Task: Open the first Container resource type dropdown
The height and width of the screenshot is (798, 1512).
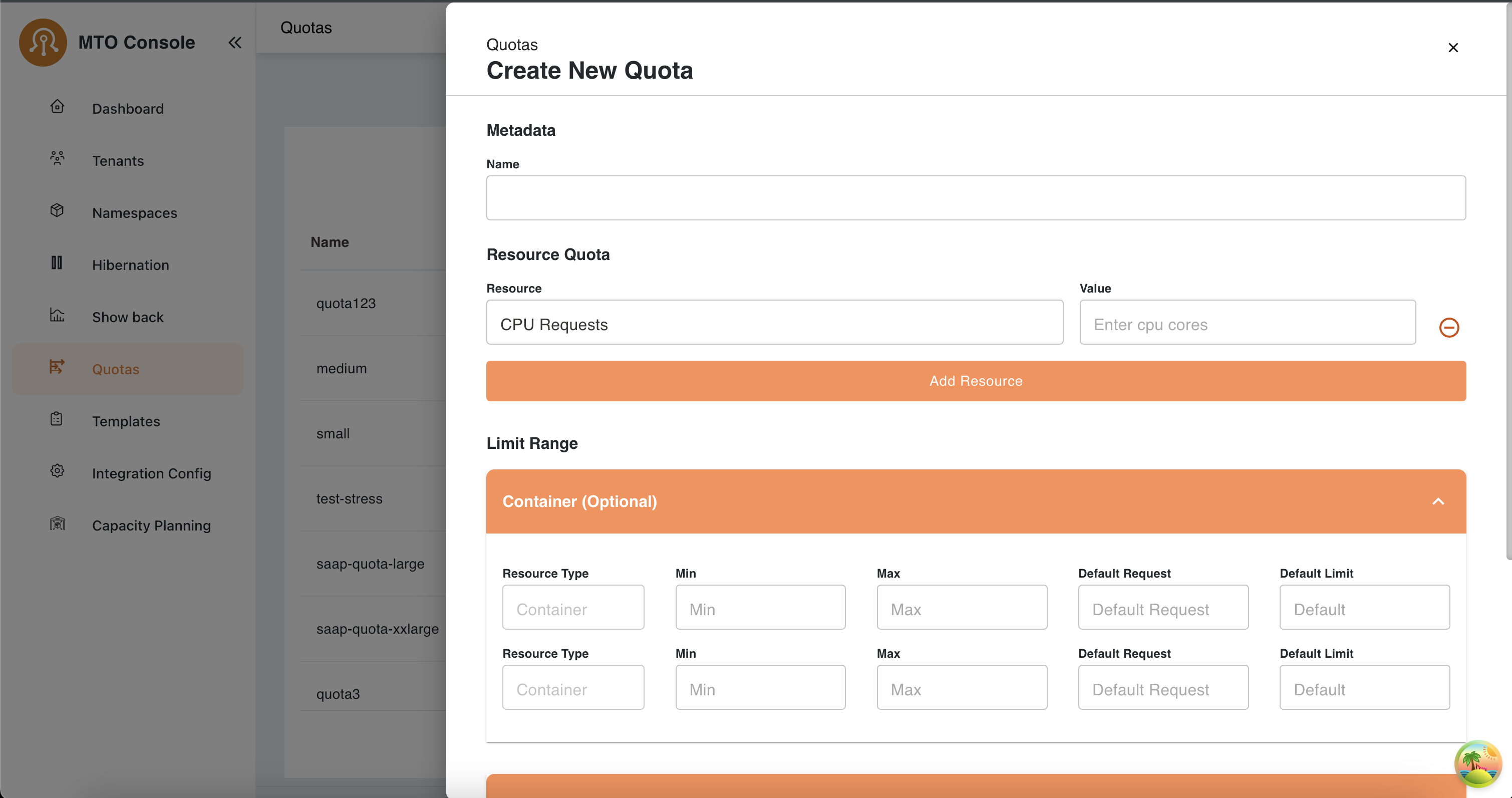Action: (x=573, y=608)
